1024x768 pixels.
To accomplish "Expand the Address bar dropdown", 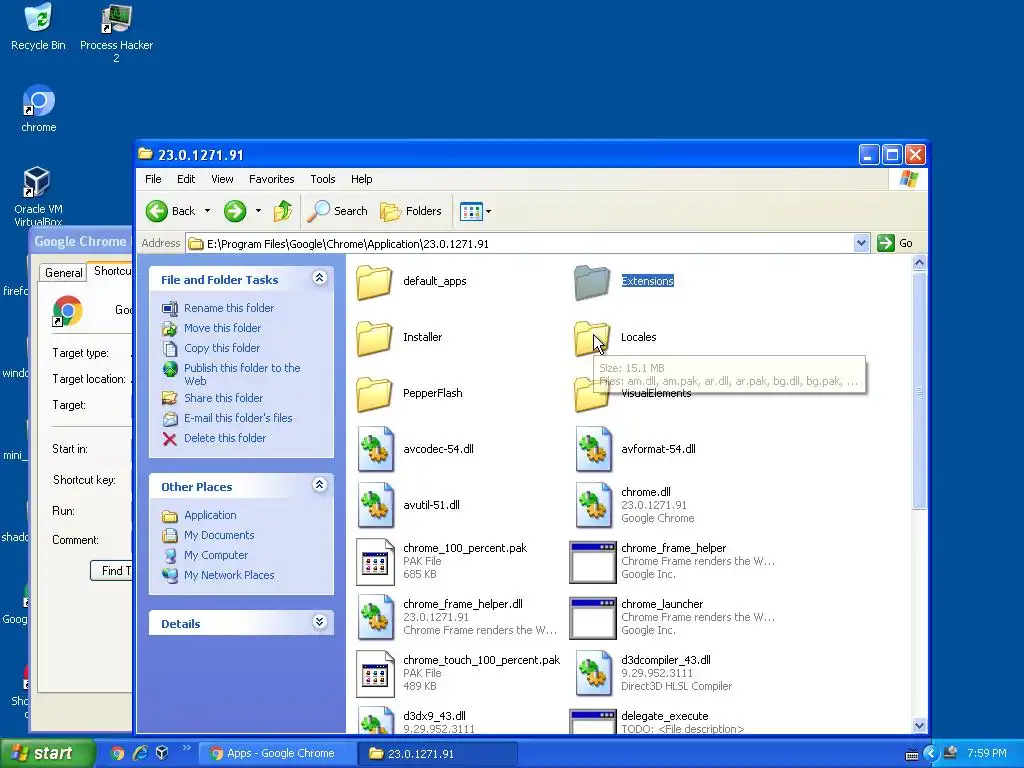I will tap(861, 244).
